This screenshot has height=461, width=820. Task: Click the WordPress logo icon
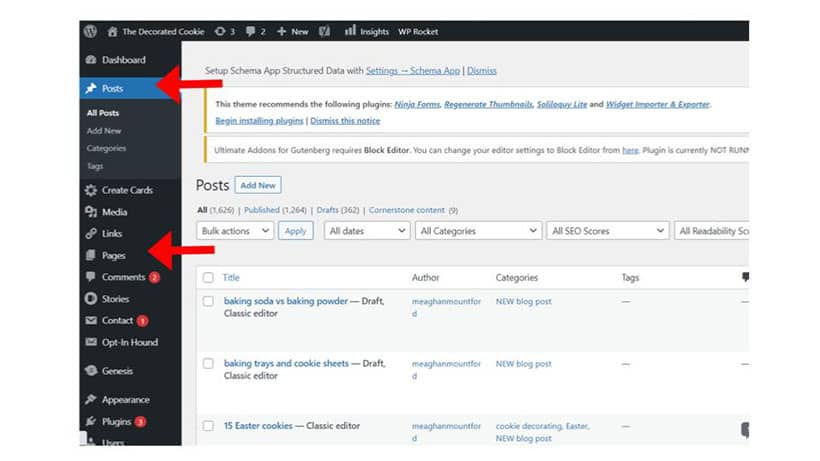click(x=90, y=31)
